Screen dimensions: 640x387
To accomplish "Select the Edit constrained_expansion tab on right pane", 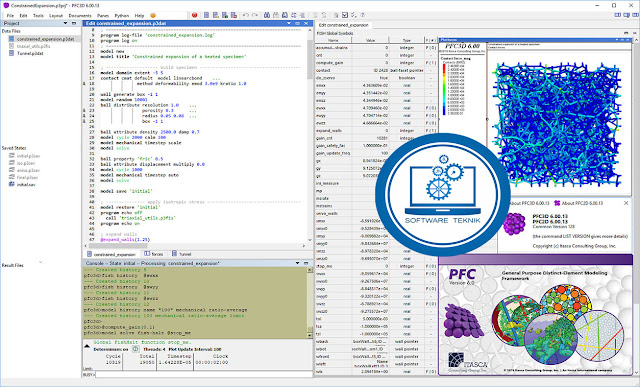I will click(x=343, y=25).
